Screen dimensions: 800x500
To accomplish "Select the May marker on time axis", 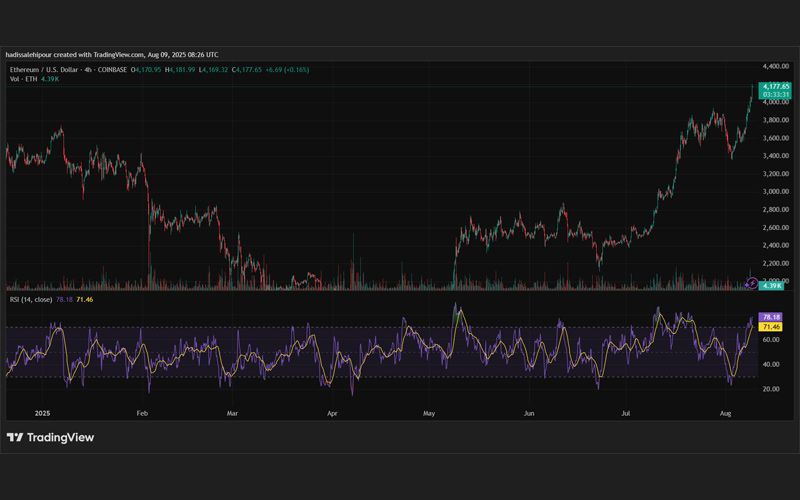I will [429, 413].
